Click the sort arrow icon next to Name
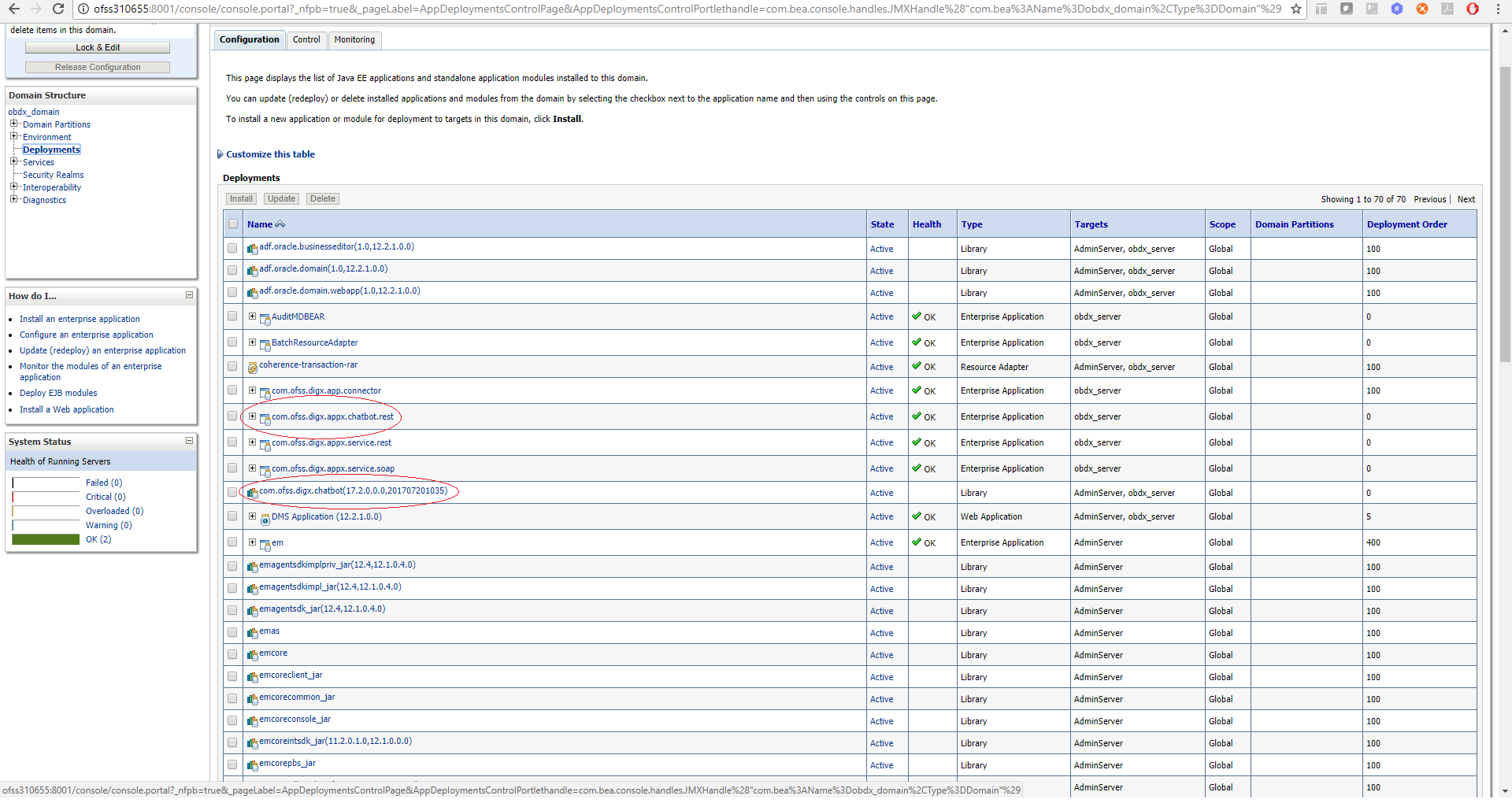1512x803 pixels. click(x=280, y=225)
